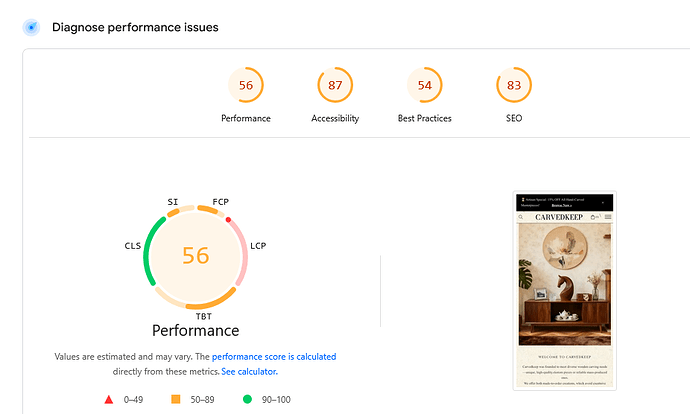Click the hamburger menu icon in site preview
This screenshot has width=690, height=414.
pos(608,217)
